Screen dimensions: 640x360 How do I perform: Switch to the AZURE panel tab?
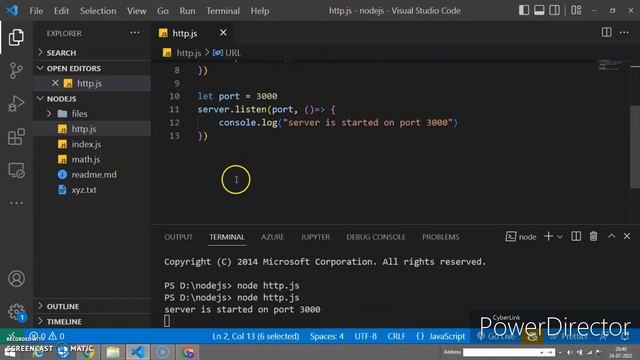(x=273, y=237)
